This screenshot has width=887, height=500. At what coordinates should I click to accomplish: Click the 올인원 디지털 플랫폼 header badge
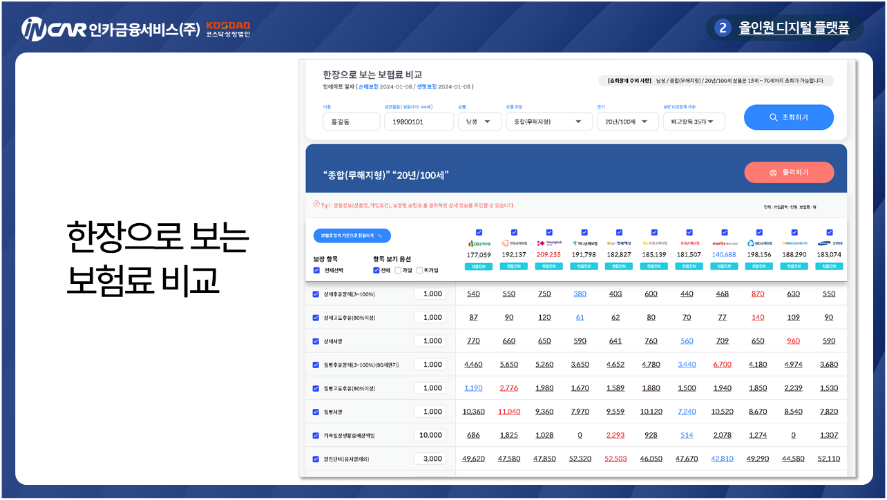(x=785, y=28)
